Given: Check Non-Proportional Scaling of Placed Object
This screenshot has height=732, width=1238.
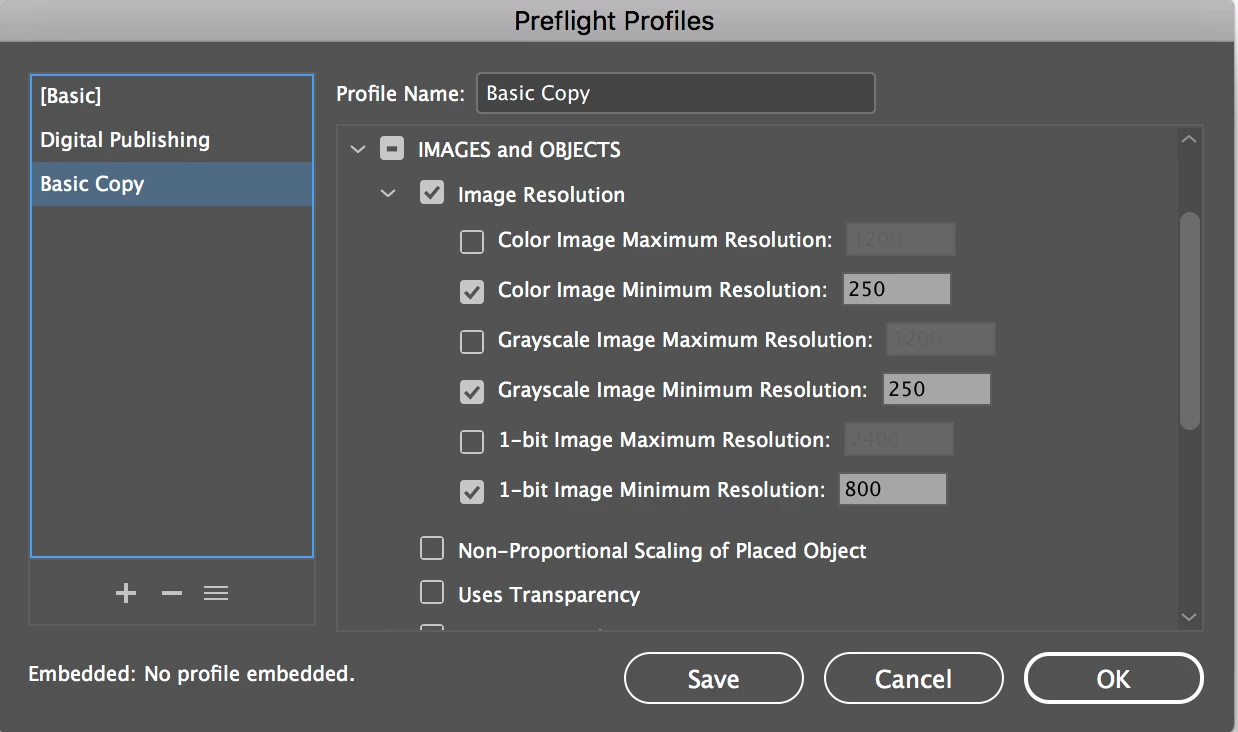Looking at the screenshot, I should (x=432, y=549).
